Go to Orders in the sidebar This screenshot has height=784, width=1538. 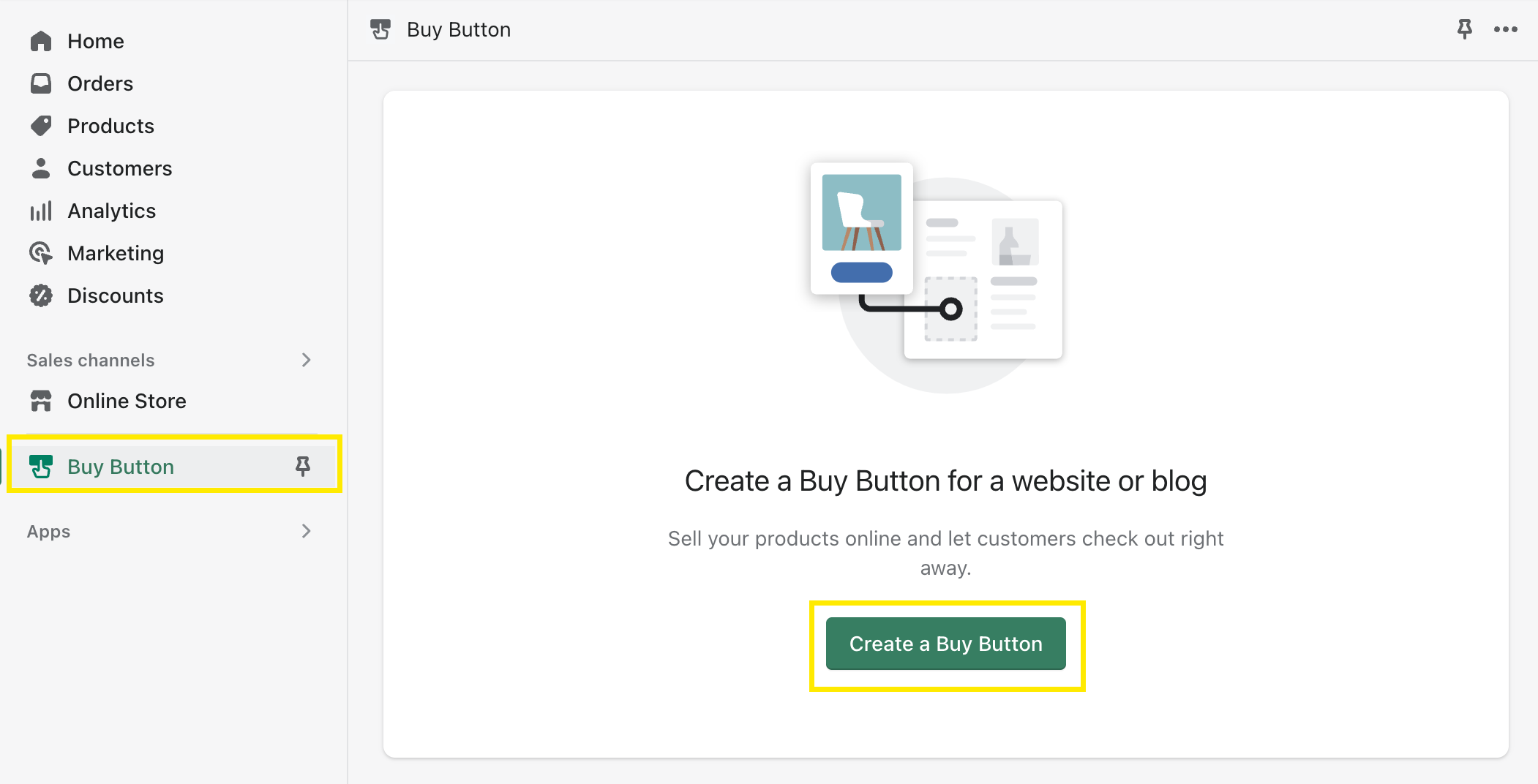(100, 83)
